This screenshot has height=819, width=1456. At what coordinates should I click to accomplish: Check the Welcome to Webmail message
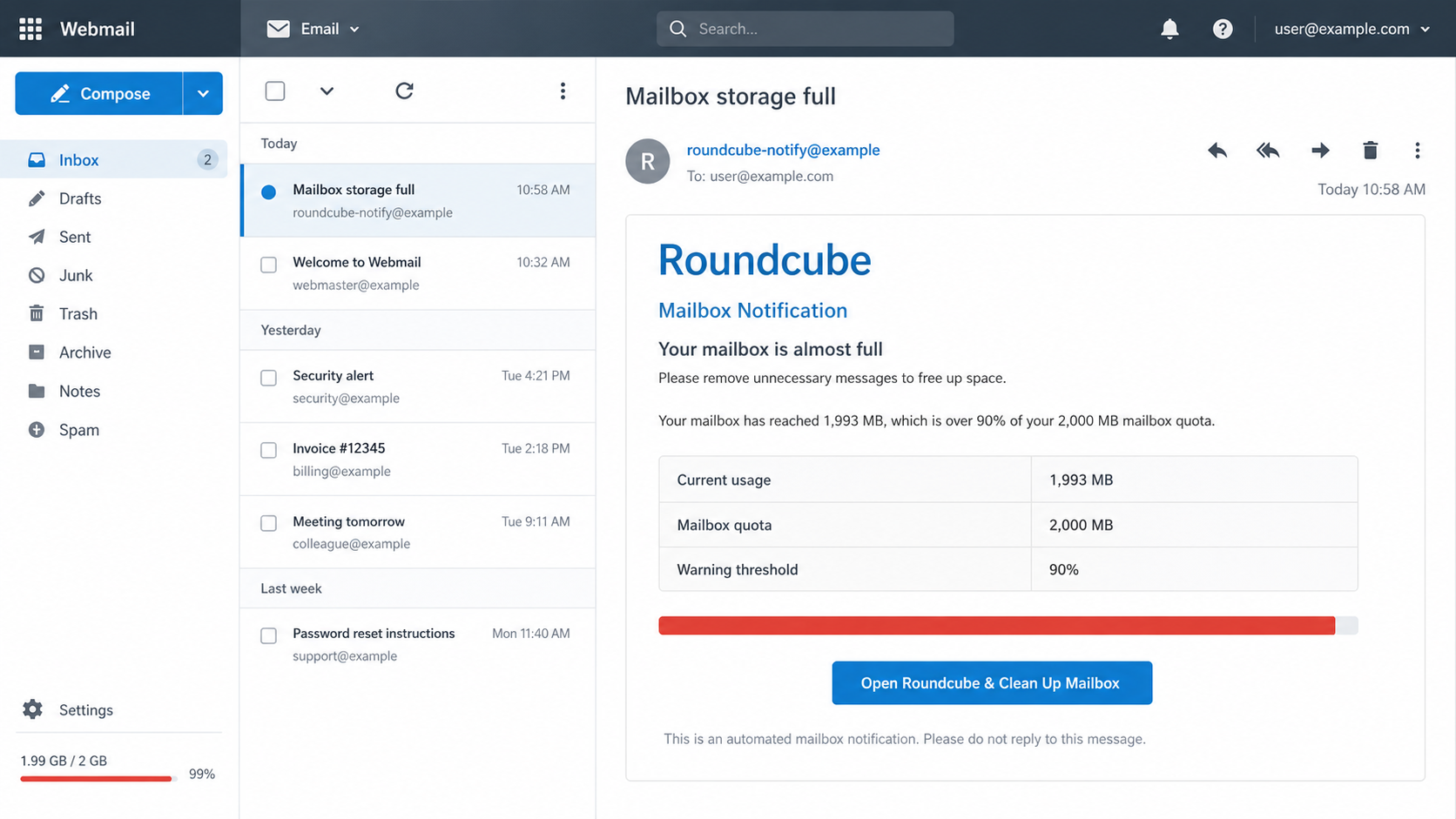(269, 265)
